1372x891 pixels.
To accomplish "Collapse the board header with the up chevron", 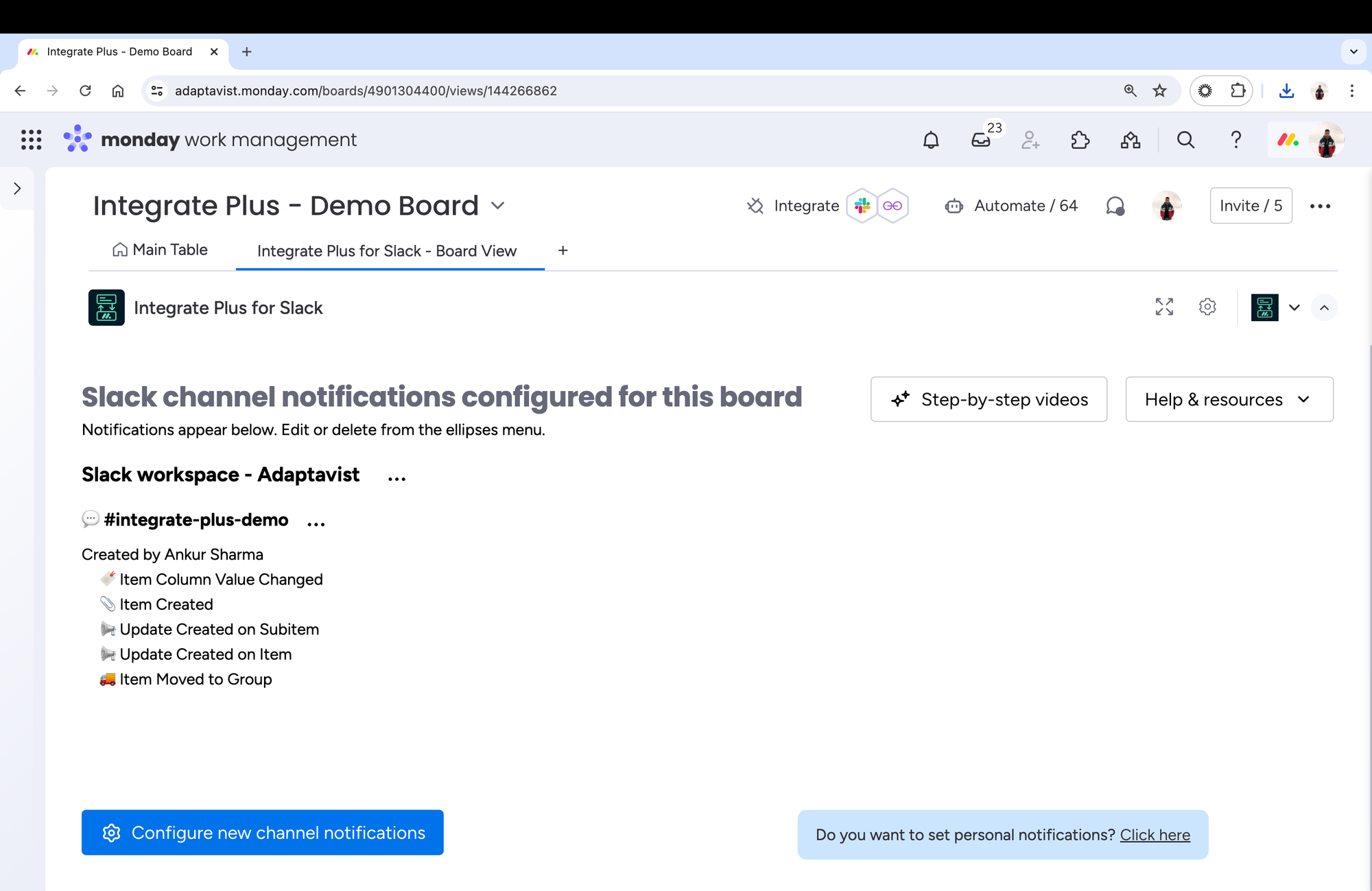I will [x=1324, y=307].
